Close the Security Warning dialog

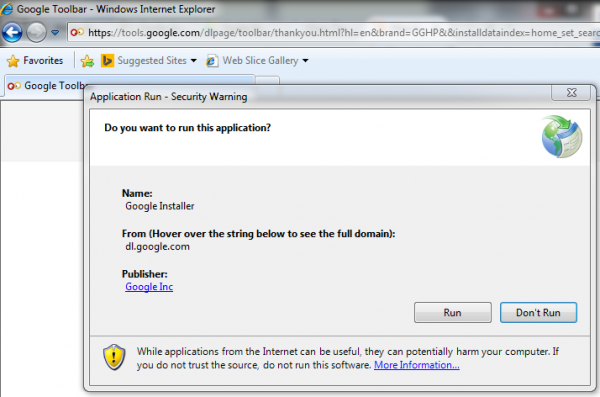(571, 93)
